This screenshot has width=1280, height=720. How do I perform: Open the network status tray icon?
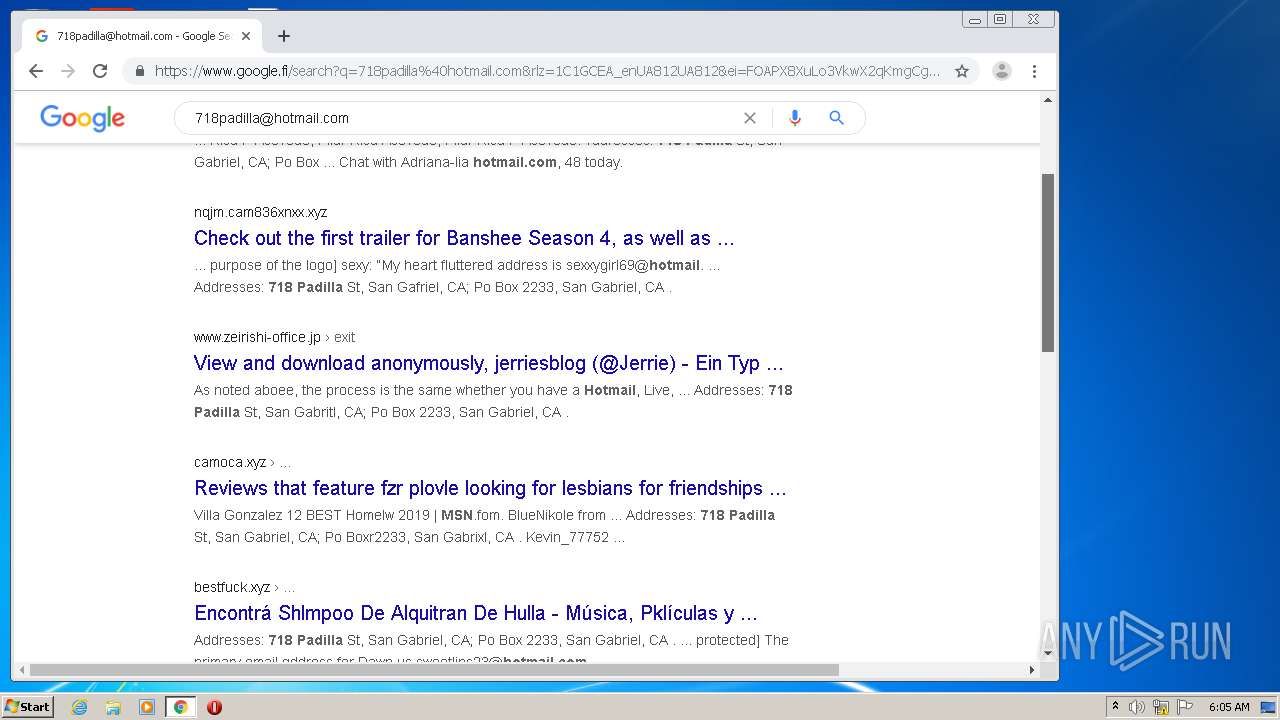pos(1161,707)
